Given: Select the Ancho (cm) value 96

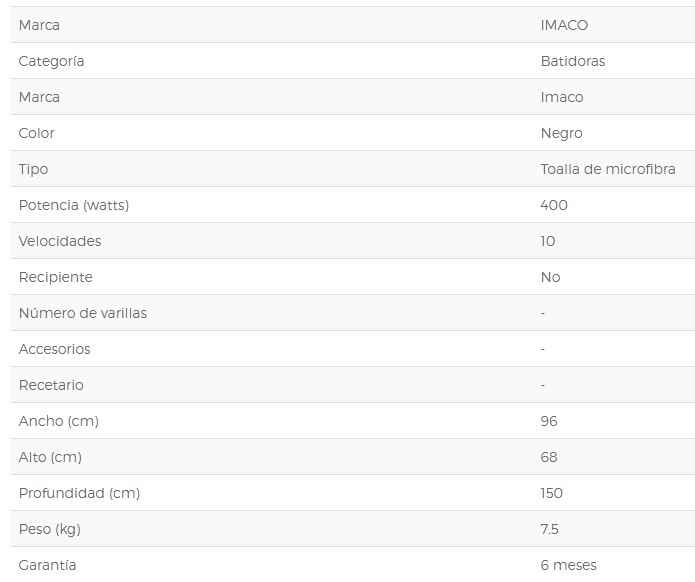Looking at the screenshot, I should click(x=549, y=421).
